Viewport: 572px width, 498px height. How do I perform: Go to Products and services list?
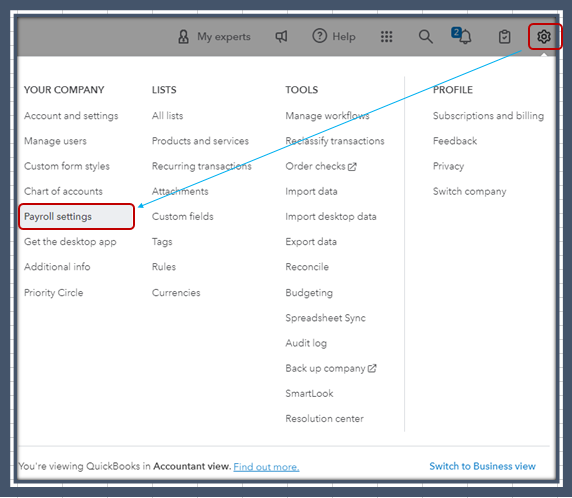(x=200, y=141)
